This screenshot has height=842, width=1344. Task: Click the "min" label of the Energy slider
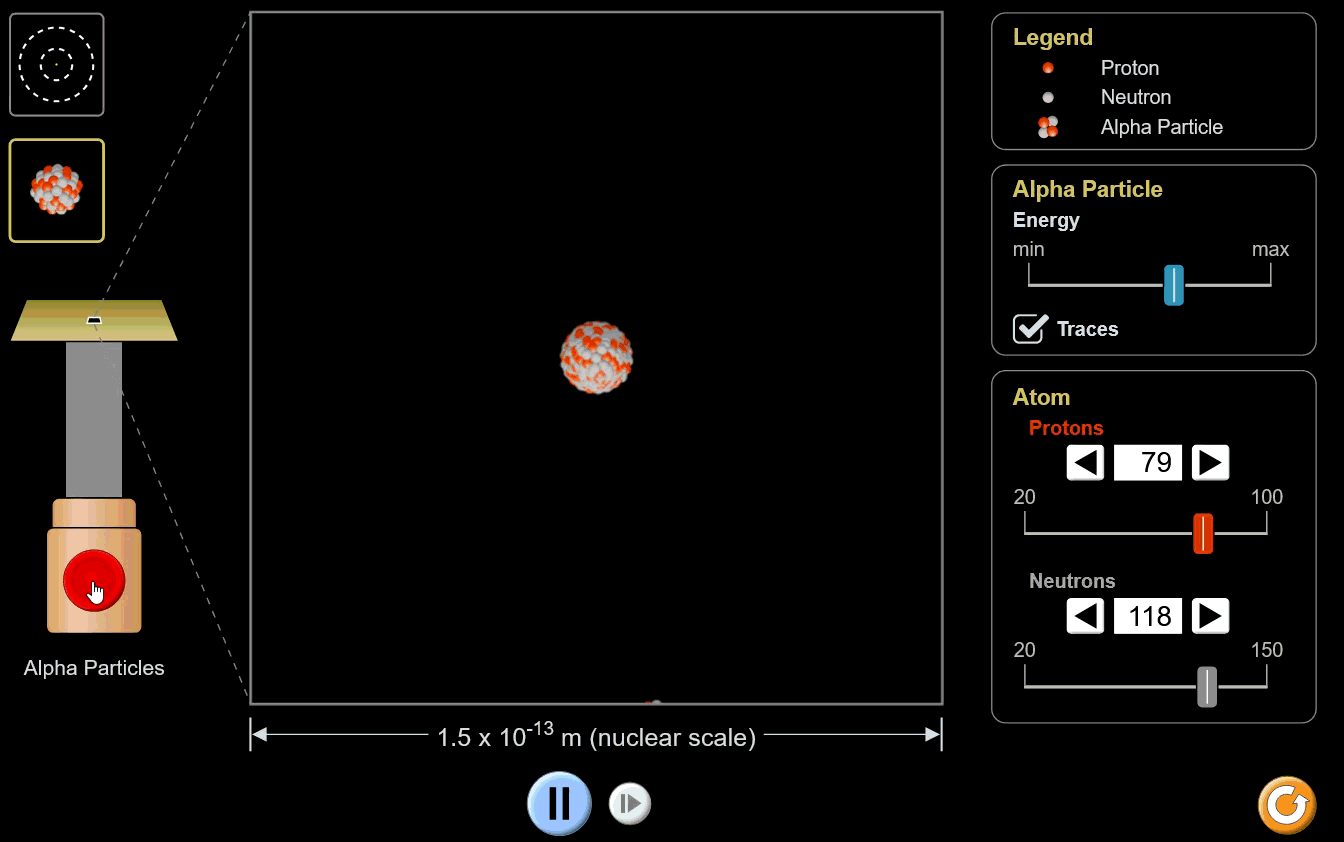point(1028,249)
